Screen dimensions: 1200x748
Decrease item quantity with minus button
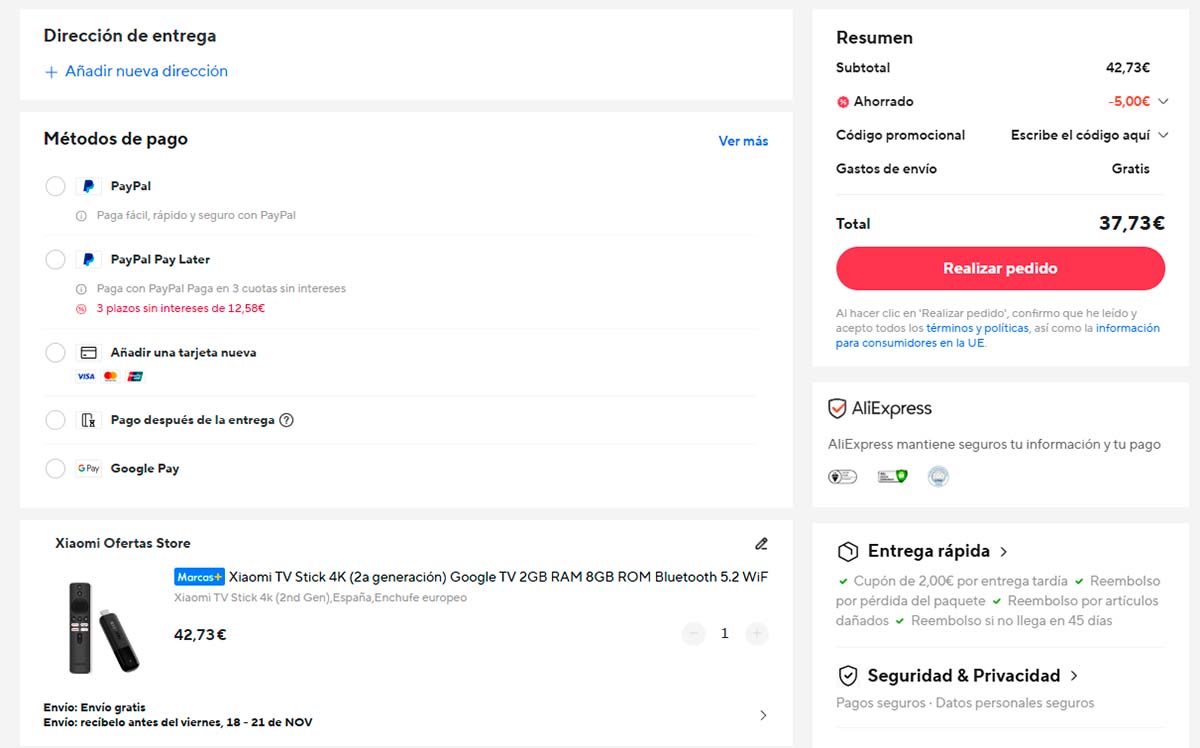[693, 633]
